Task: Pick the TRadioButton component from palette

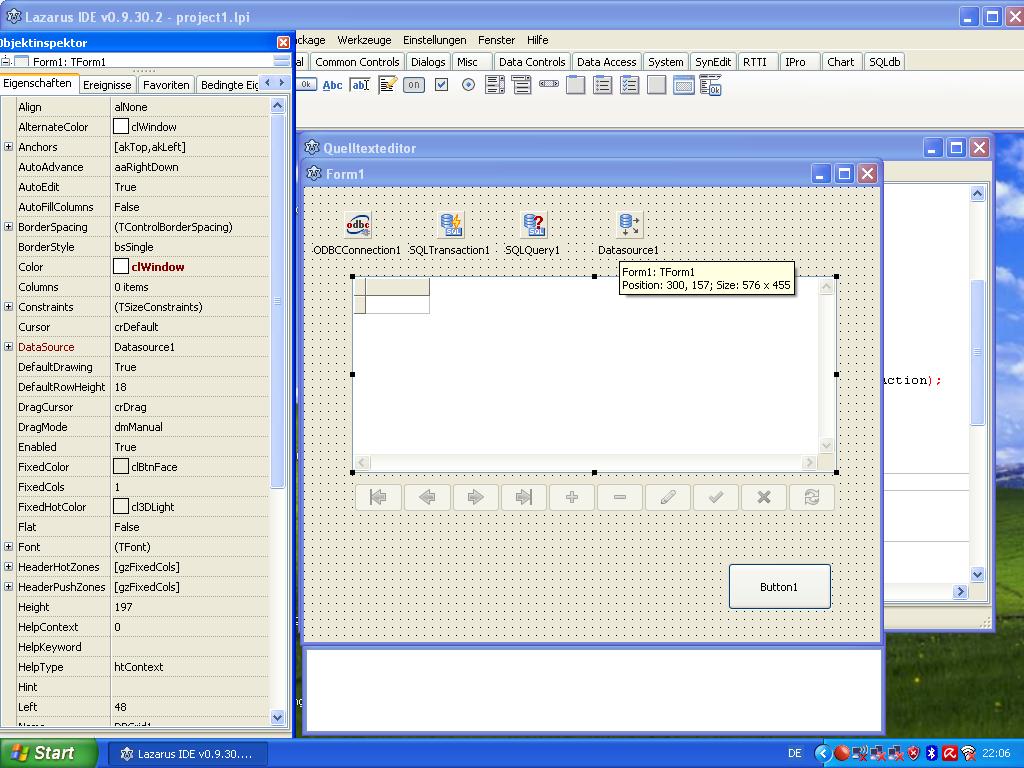Action: click(468, 86)
